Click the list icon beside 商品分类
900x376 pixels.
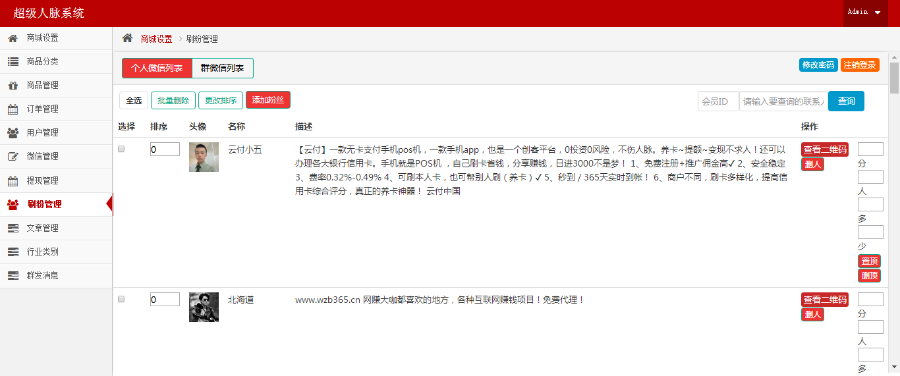(13, 61)
